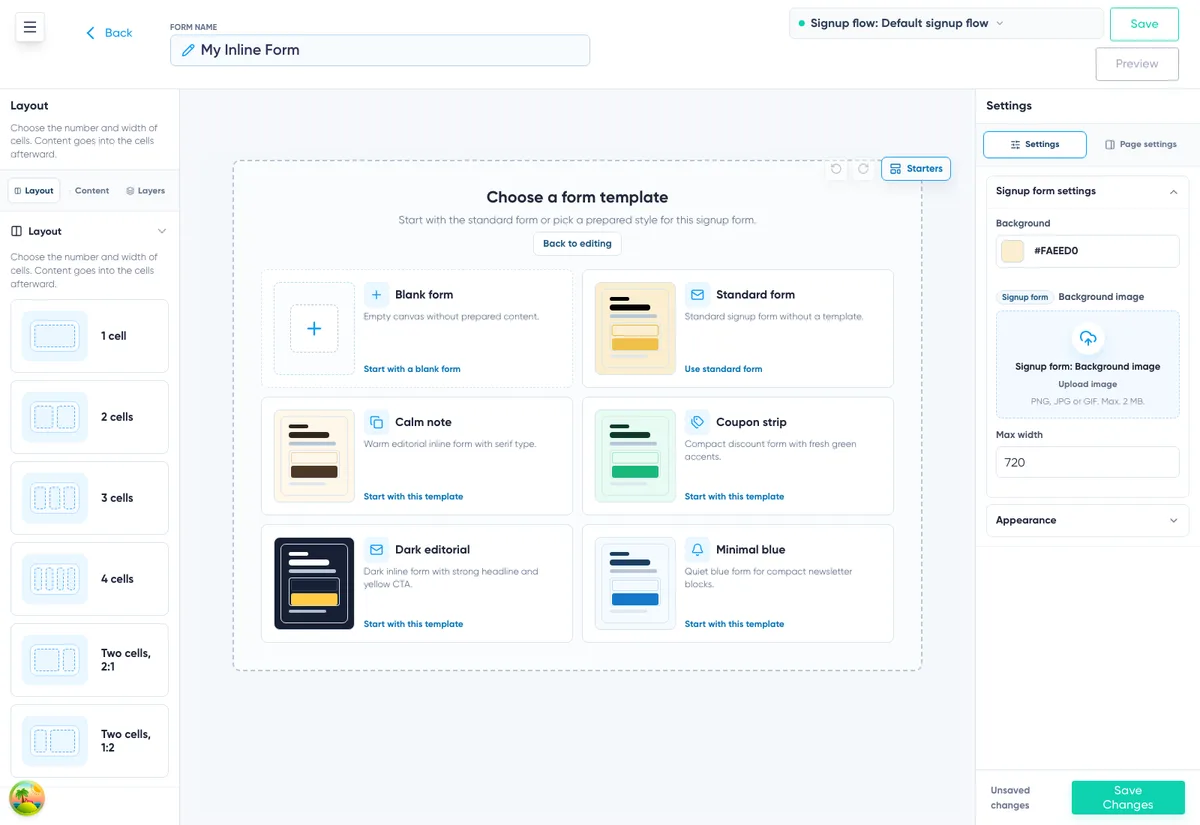This screenshot has height=825, width=1200.
Task: Switch to the Content tab
Action: (x=92, y=191)
